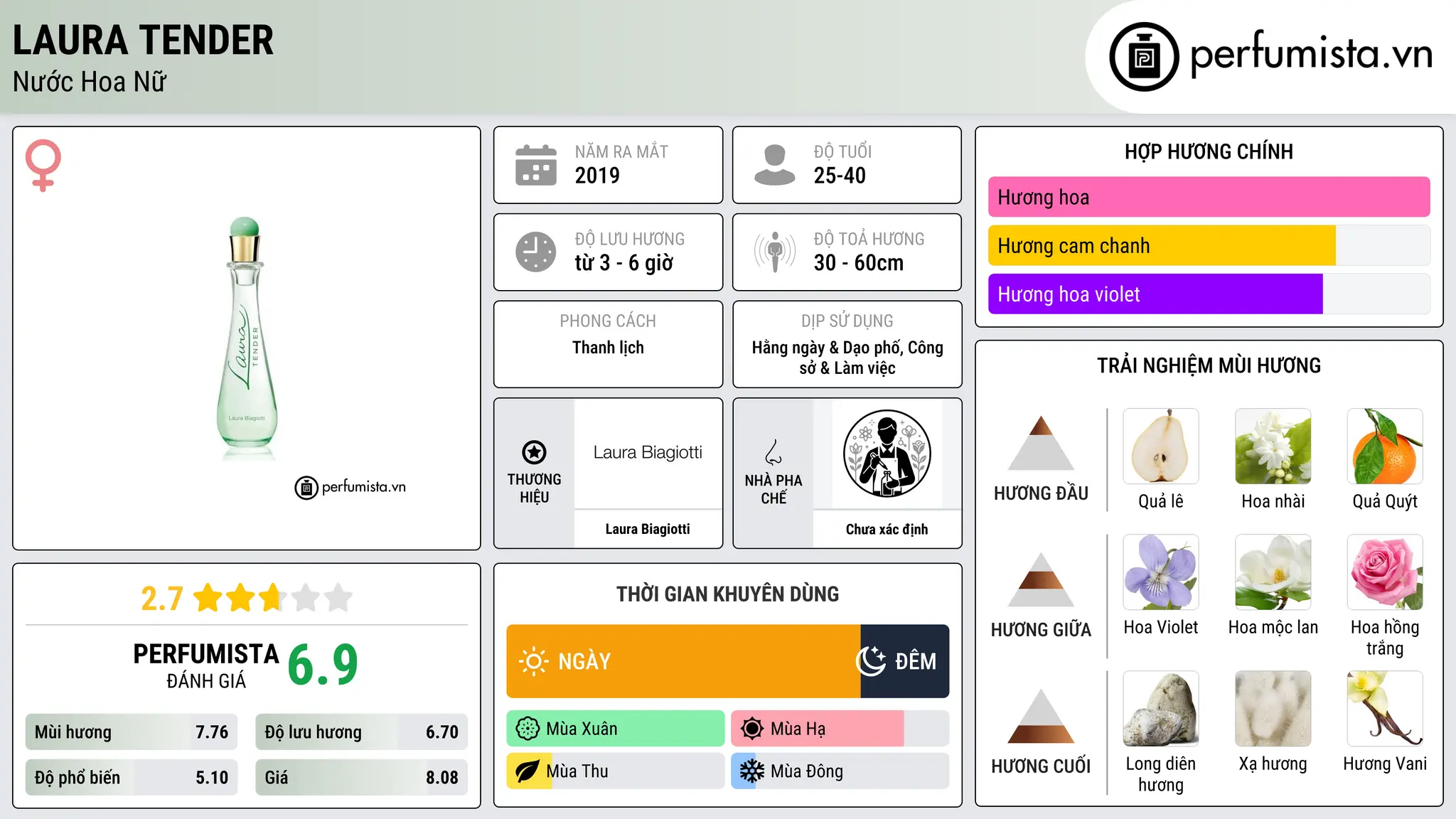The image size is (1456, 819).
Task: Click the star badge icon above Thương hiệu
Action: coord(534,452)
